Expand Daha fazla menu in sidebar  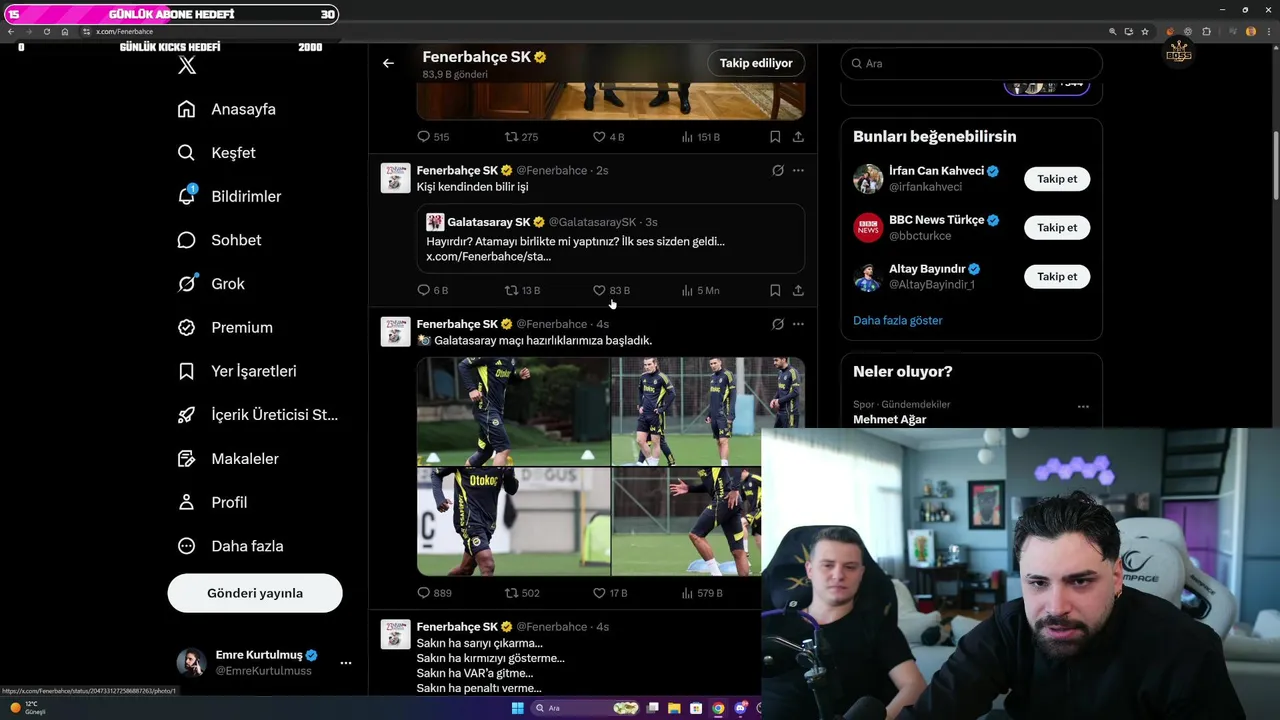tap(230, 546)
